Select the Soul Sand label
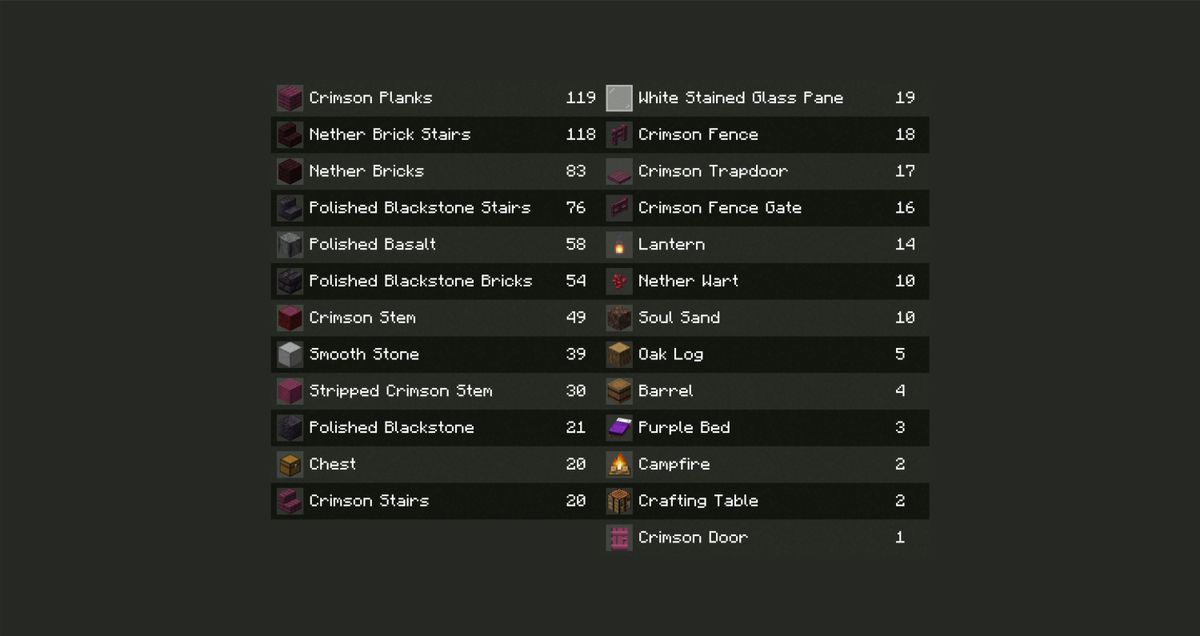Image resolution: width=1200 pixels, height=636 pixels. 678,318
